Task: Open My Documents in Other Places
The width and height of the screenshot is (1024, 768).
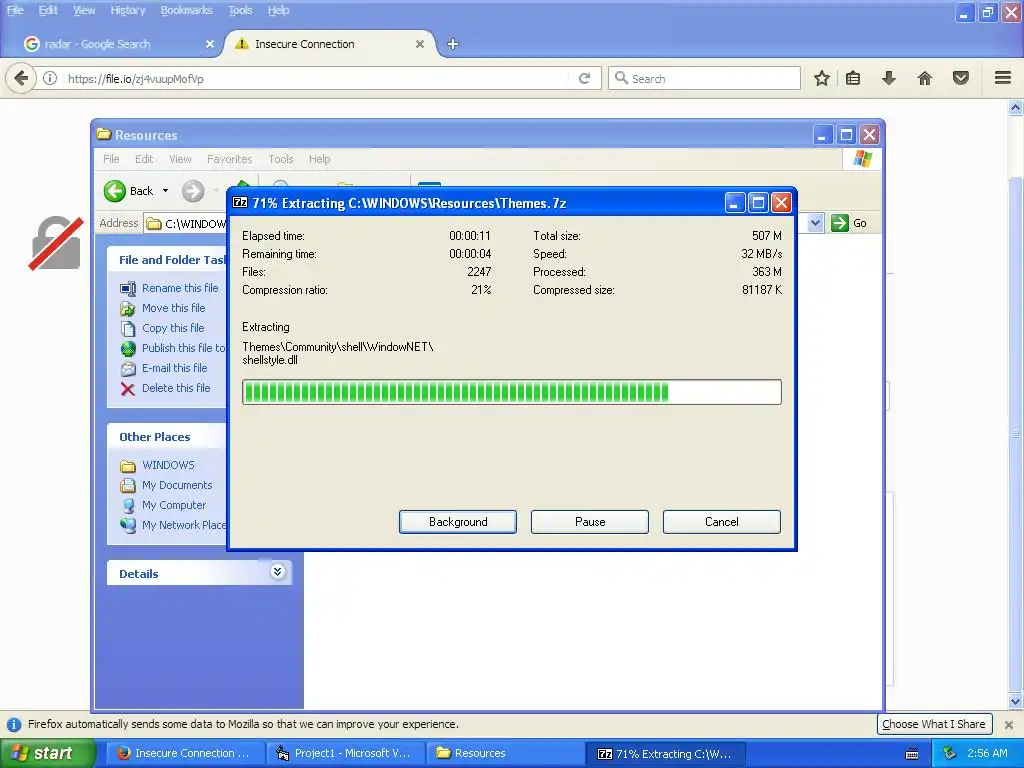Action: pyautogui.click(x=177, y=485)
